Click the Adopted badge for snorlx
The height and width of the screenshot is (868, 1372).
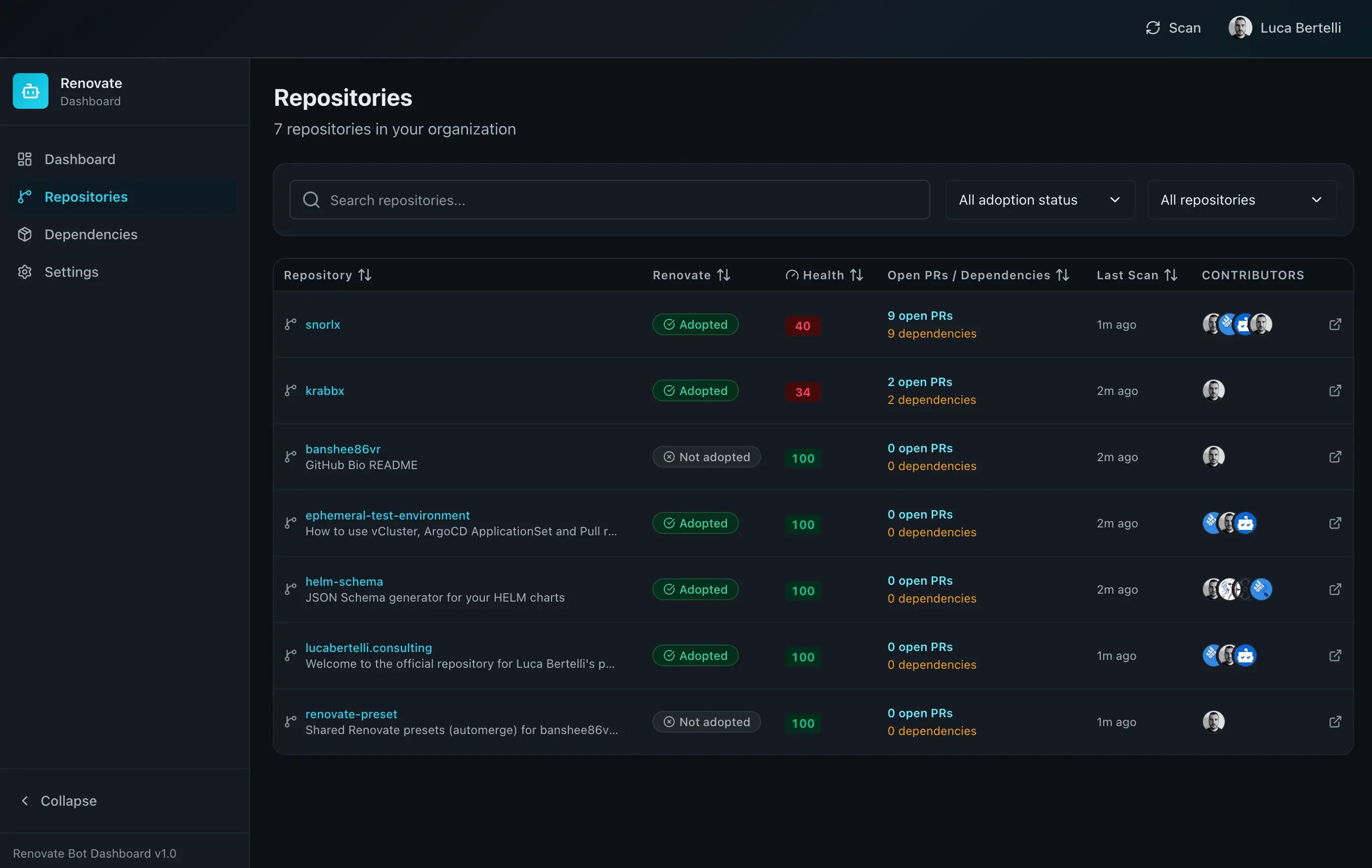click(x=695, y=324)
